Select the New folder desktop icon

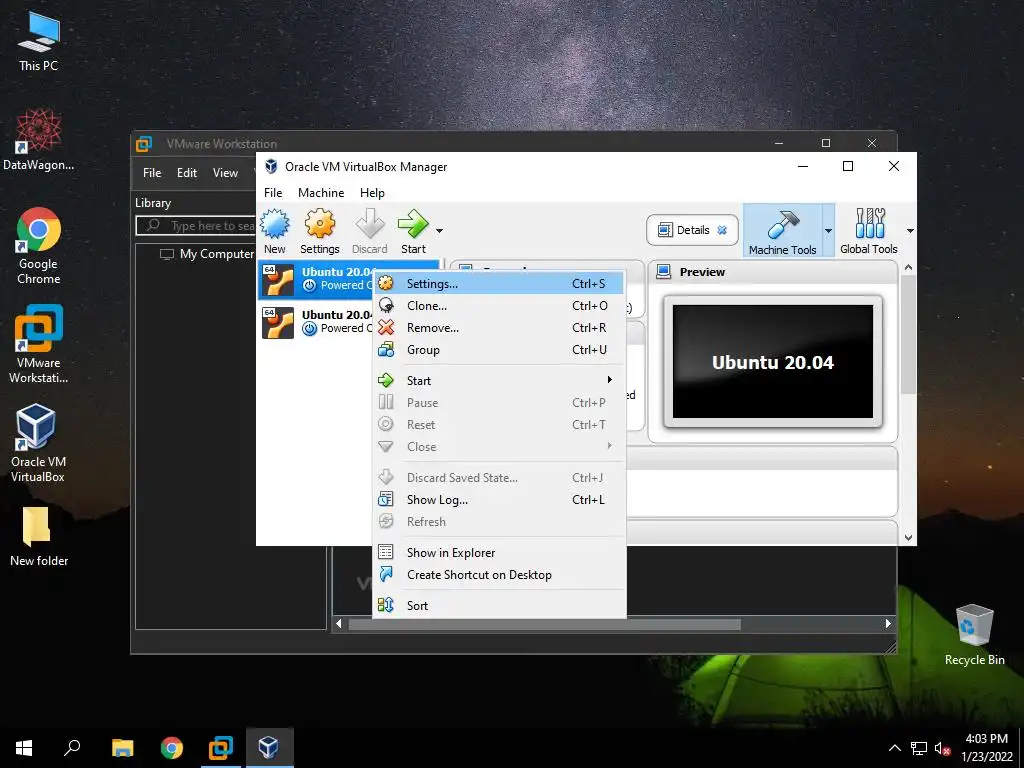pyautogui.click(x=39, y=537)
